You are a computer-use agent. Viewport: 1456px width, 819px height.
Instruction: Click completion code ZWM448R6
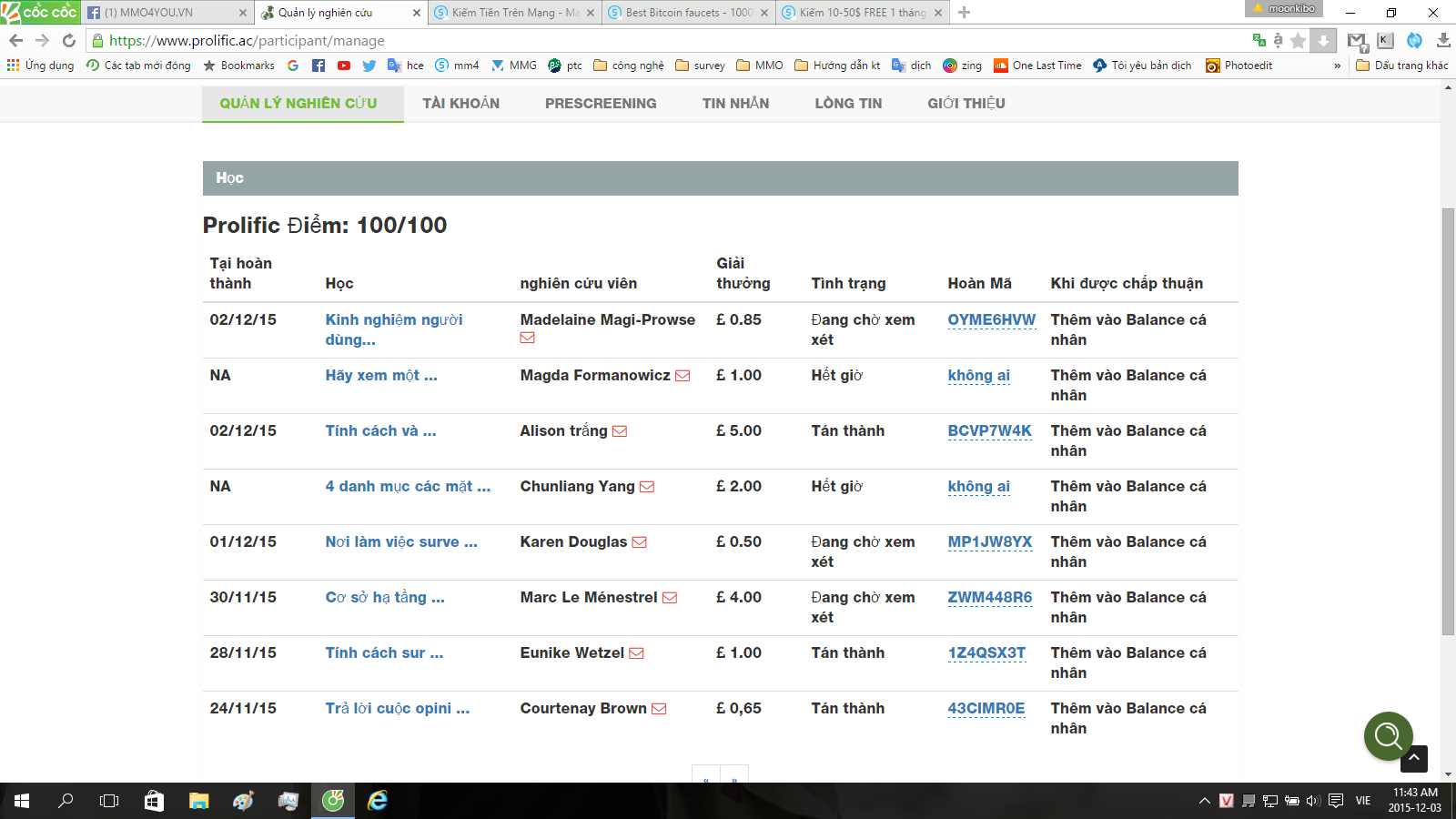(x=990, y=597)
